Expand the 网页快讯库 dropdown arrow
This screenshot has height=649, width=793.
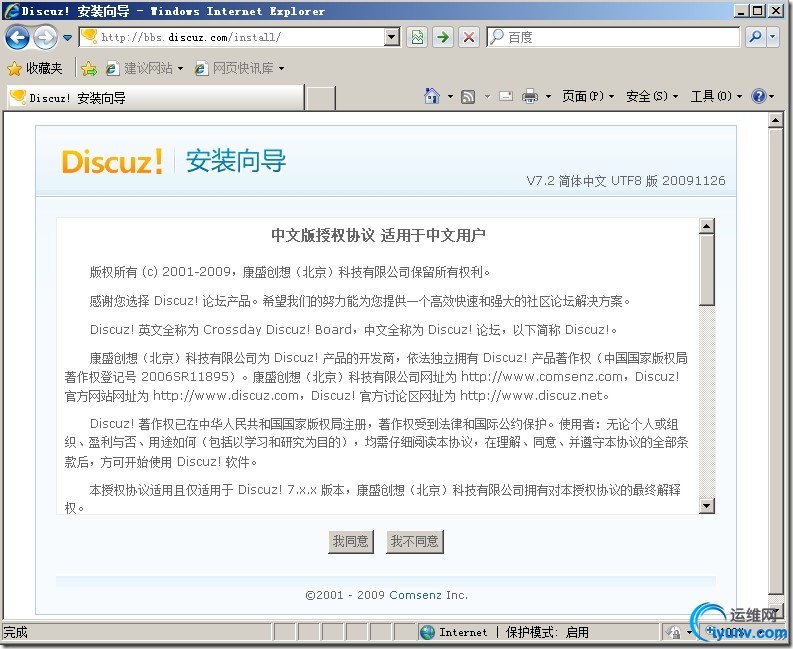pos(282,68)
